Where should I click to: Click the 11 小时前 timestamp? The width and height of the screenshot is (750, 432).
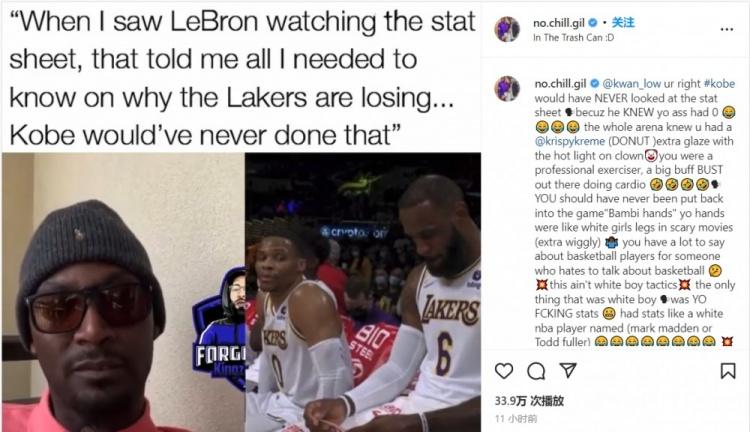click(x=516, y=419)
